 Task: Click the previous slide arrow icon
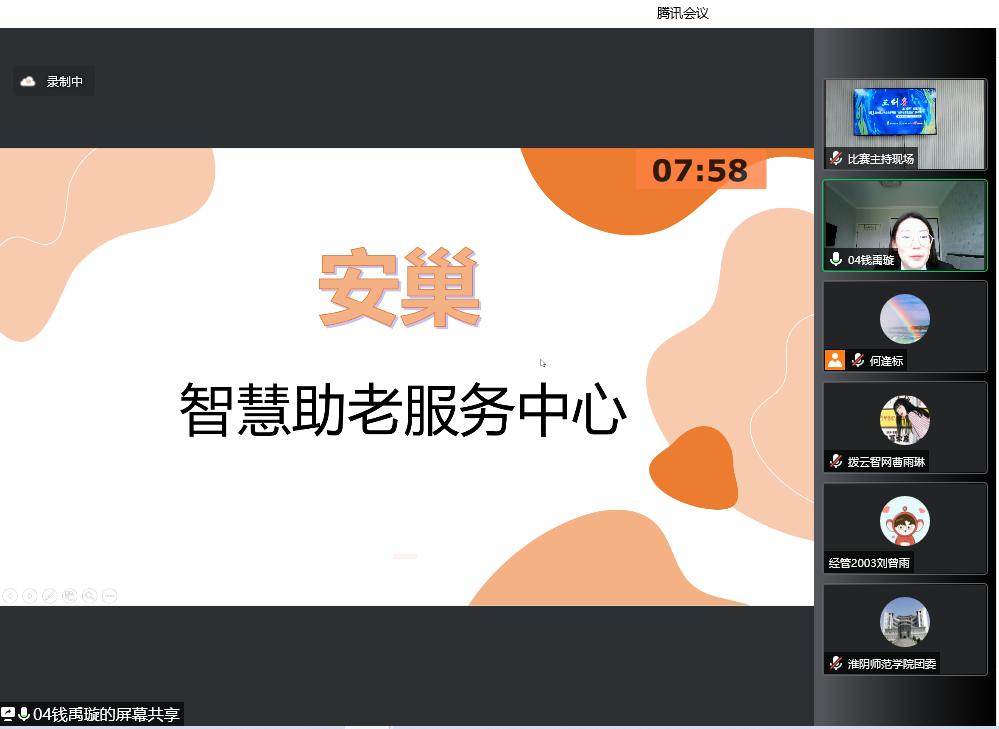9,596
